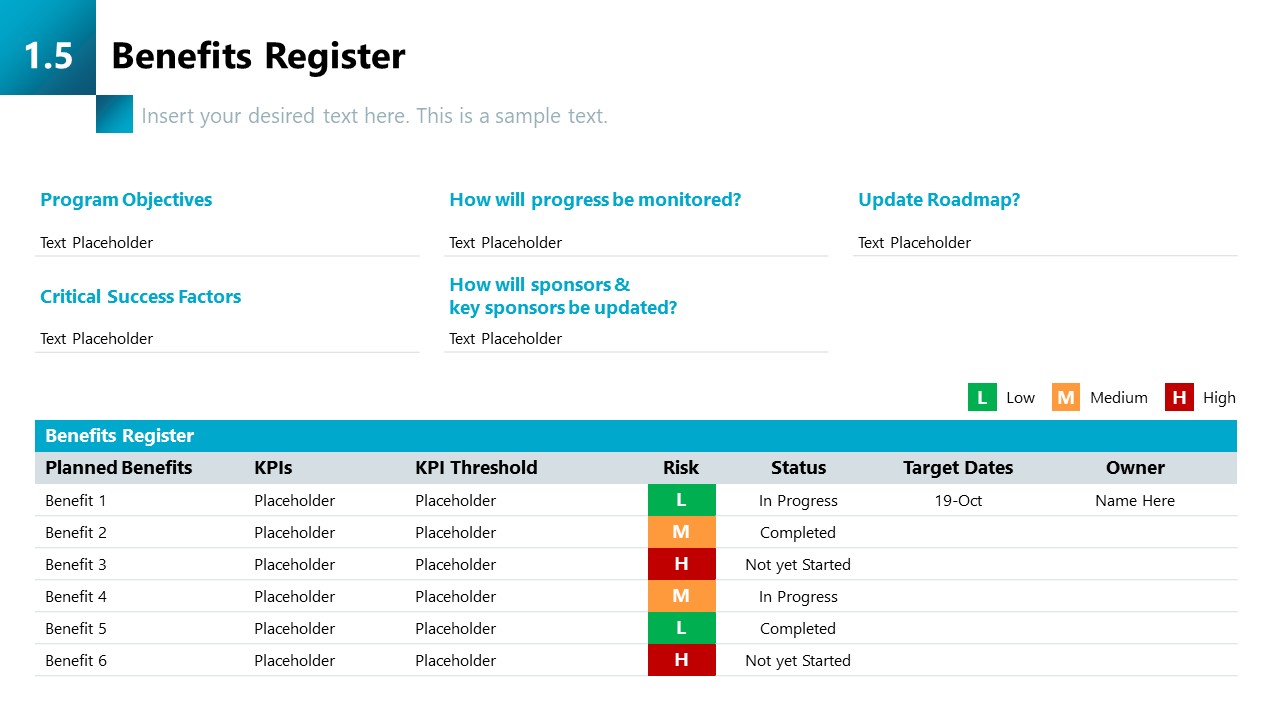This screenshot has width=1280, height=720.
Task: Select the Target Dates column header
Action: 958,468
